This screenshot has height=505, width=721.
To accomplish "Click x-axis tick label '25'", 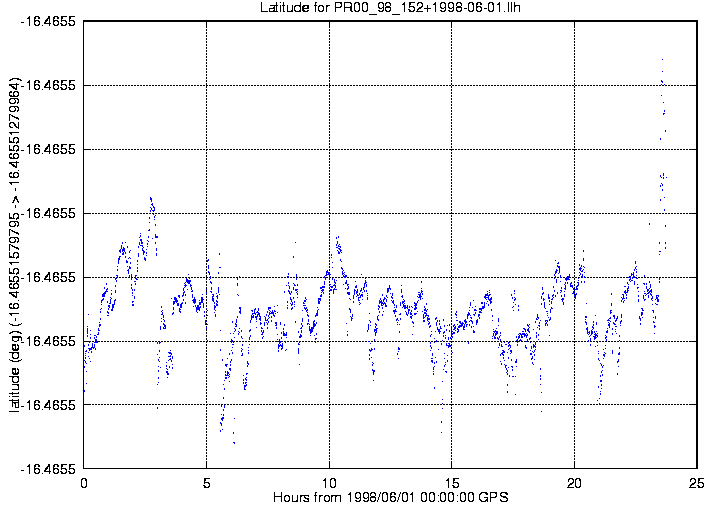I will point(697,482).
